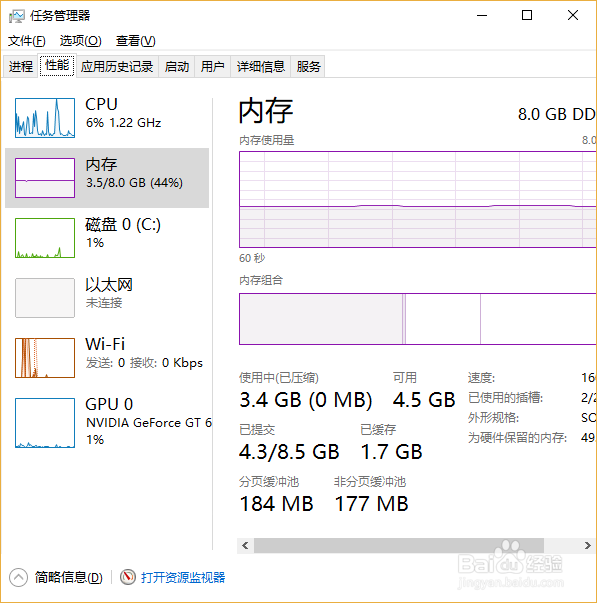Select the 以太网 Ethernet entry

[x=107, y=298]
